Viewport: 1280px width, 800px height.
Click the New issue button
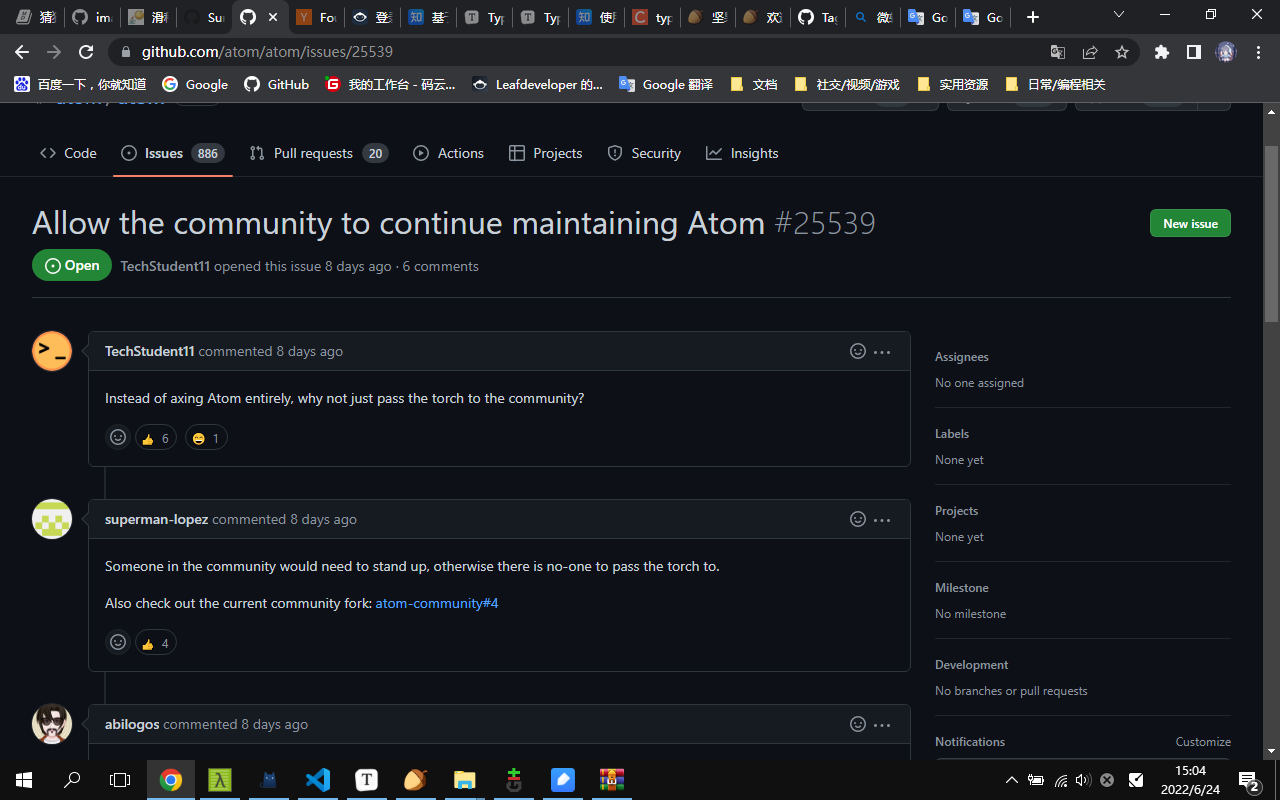pos(1190,223)
